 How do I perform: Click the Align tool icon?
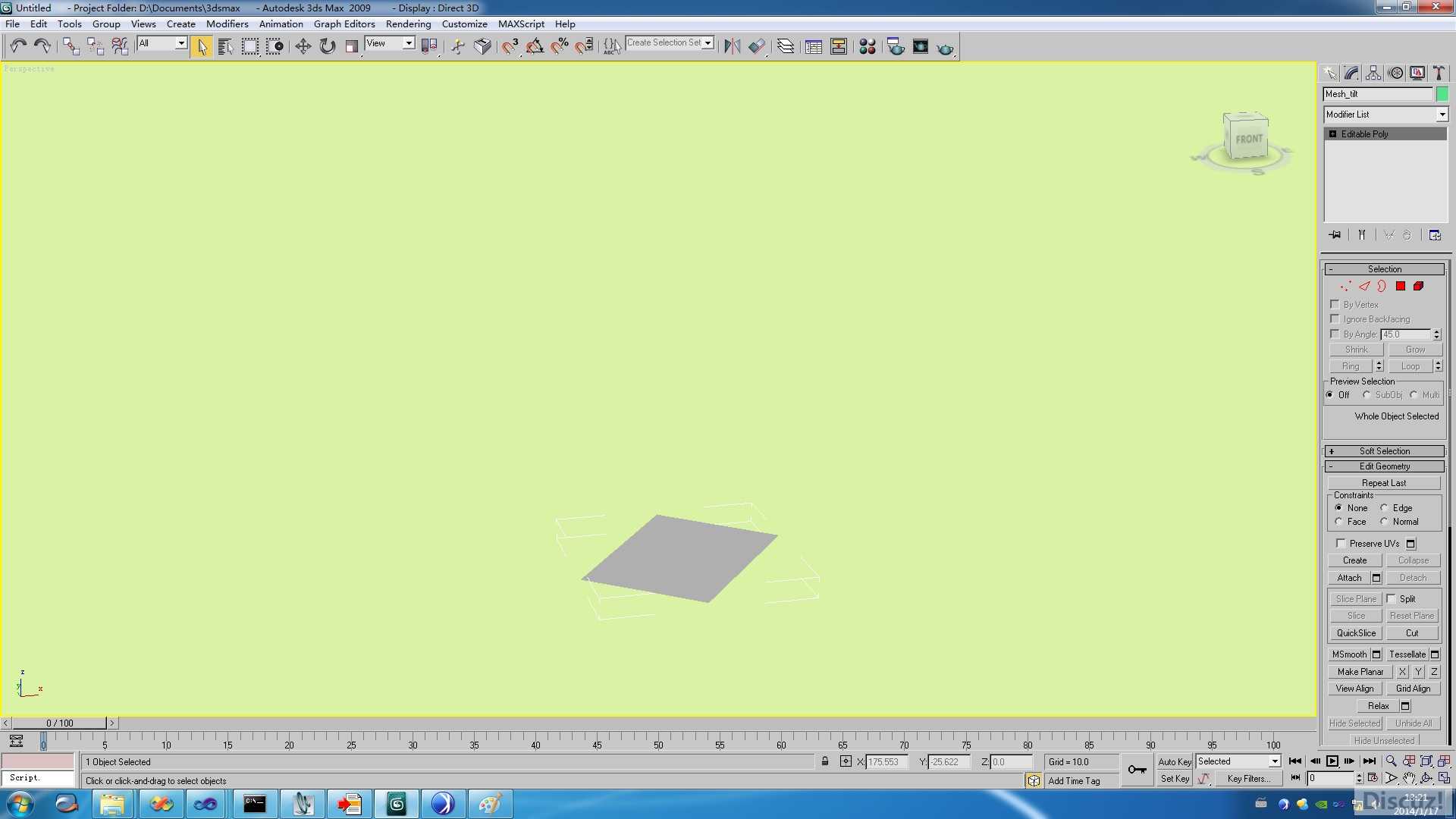(757, 47)
